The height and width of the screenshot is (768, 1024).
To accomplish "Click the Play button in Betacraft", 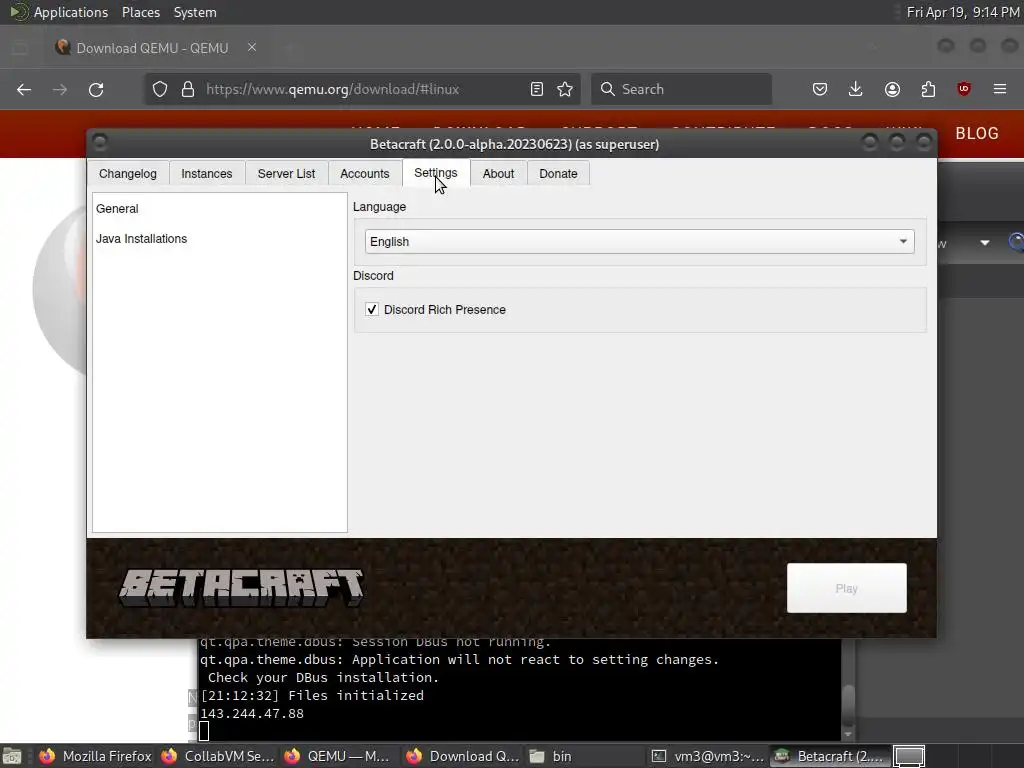I will (x=846, y=588).
